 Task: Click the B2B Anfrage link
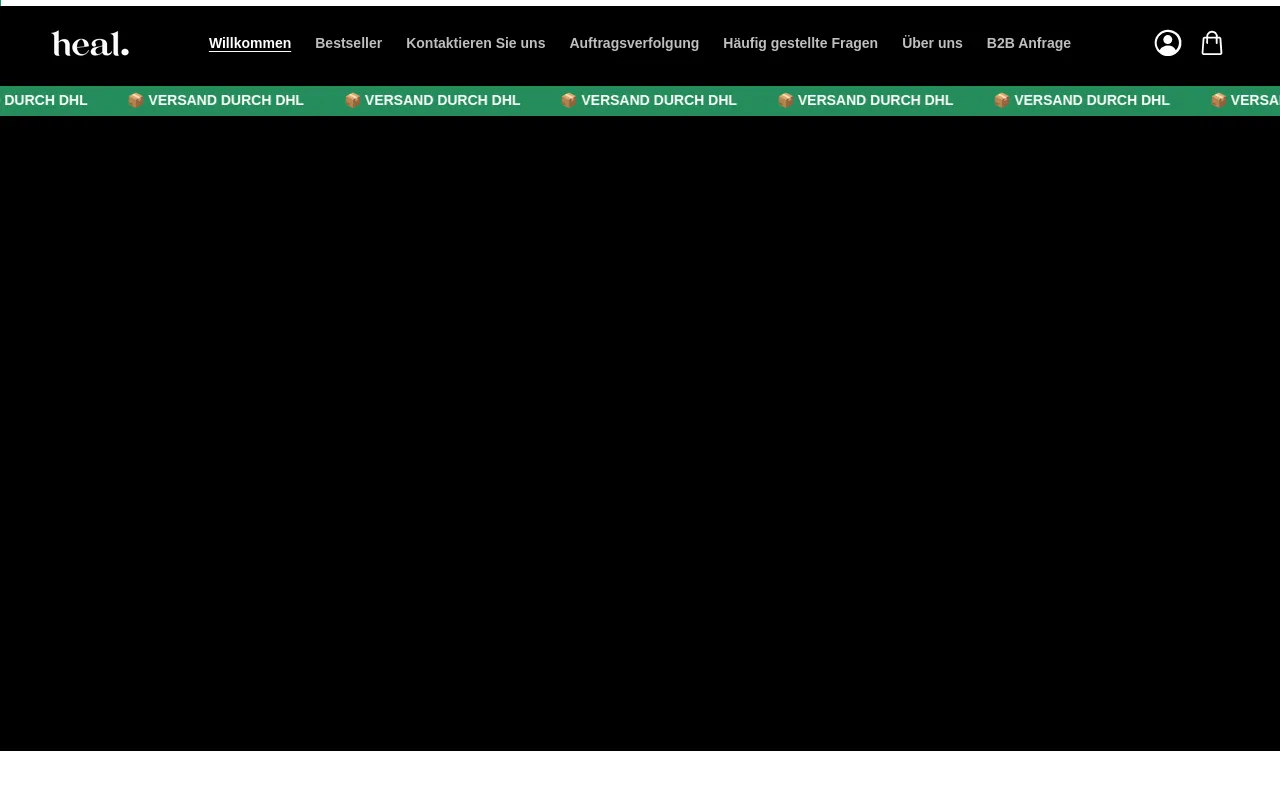1028,43
